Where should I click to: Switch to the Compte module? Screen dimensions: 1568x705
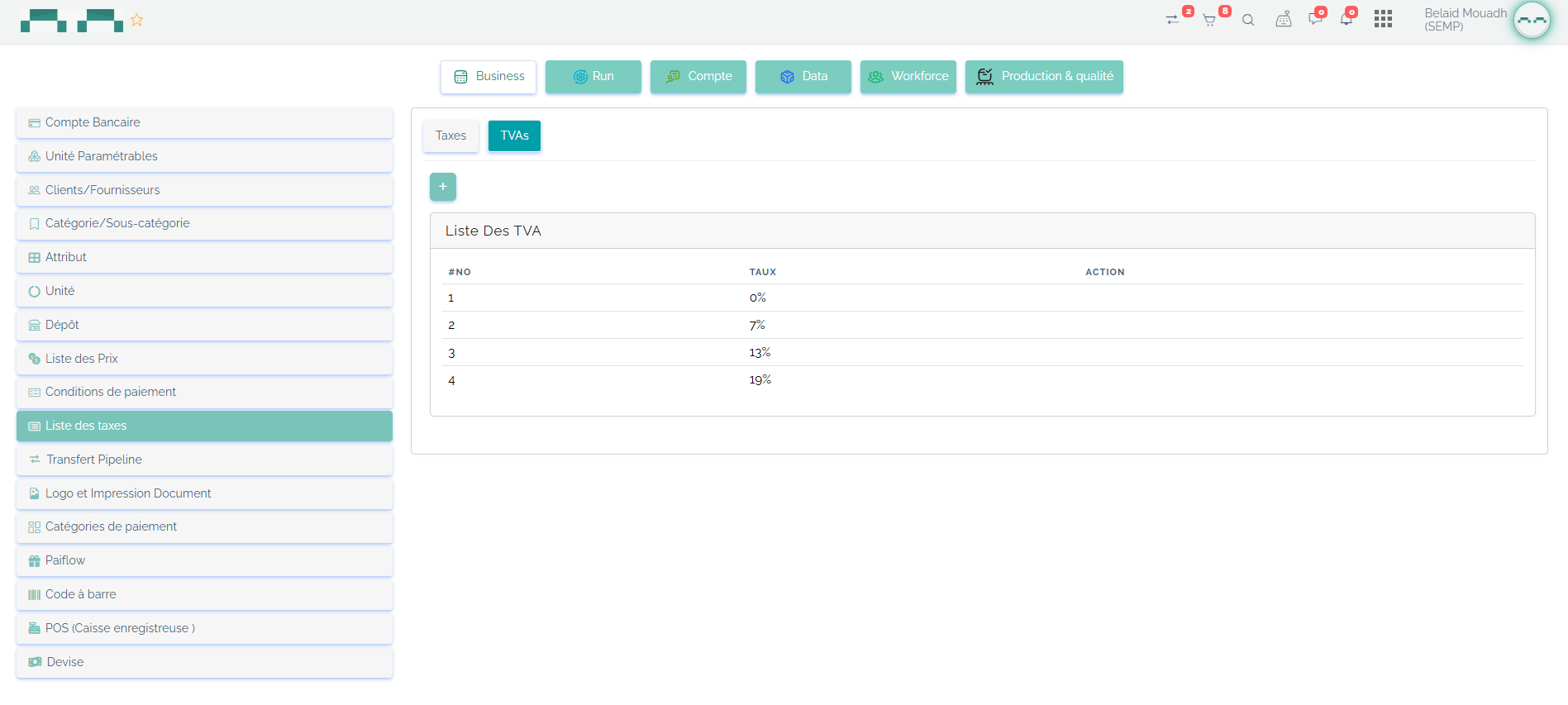pos(698,77)
